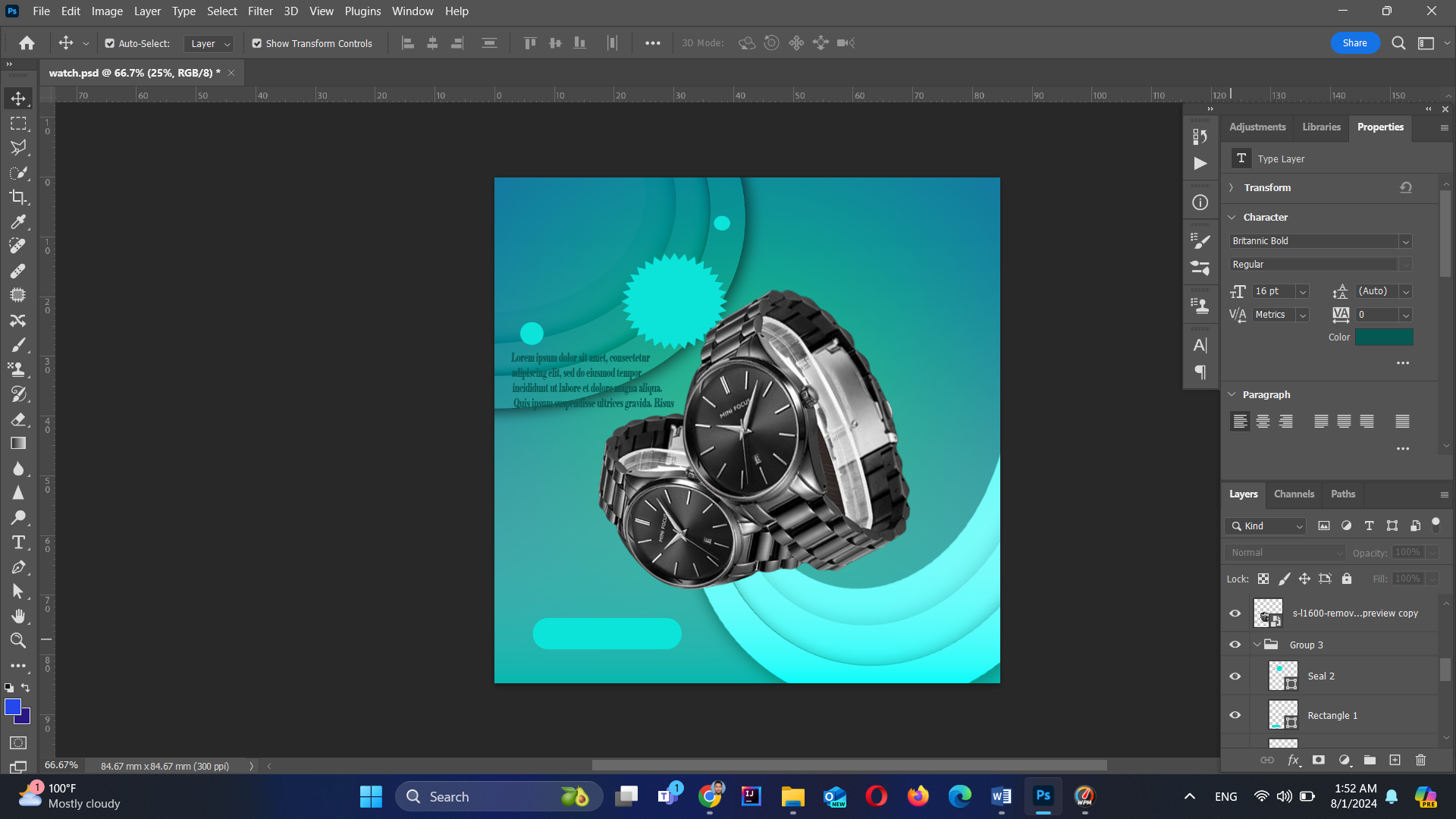Open the (Auto) leading dropdown
The height and width of the screenshot is (819, 1456).
[1405, 292]
